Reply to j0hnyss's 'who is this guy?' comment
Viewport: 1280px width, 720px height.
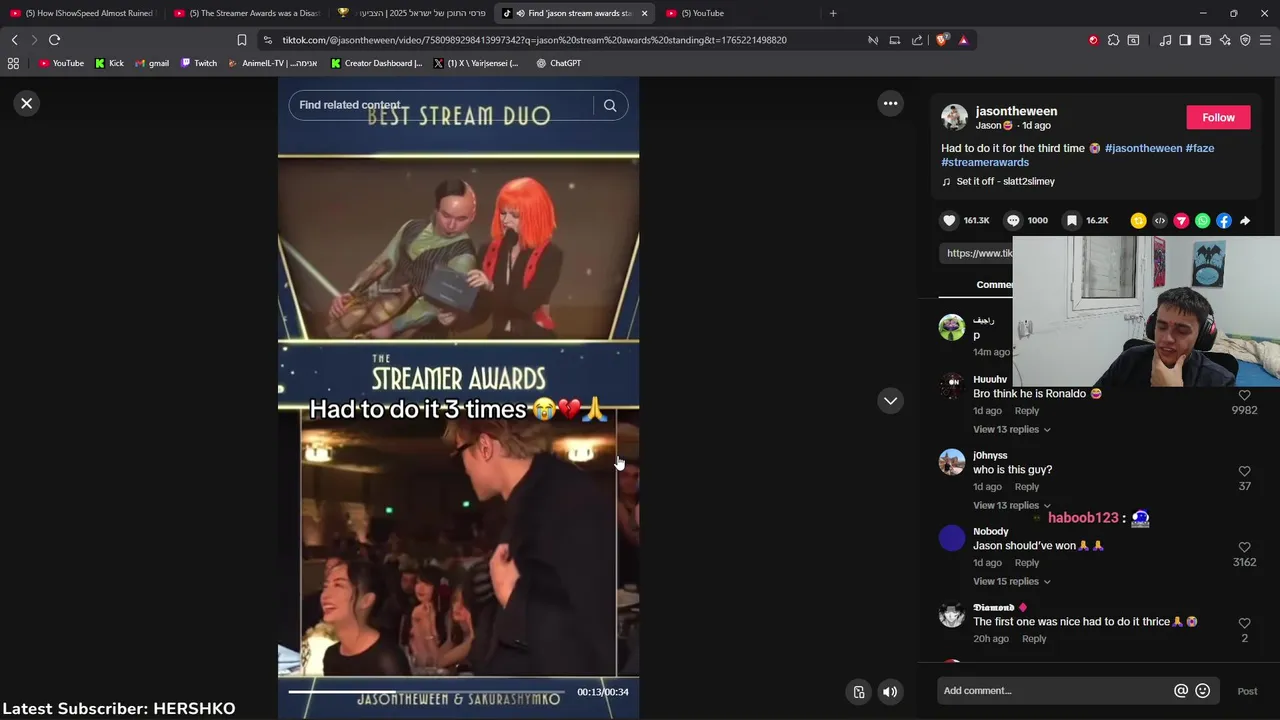(1027, 487)
